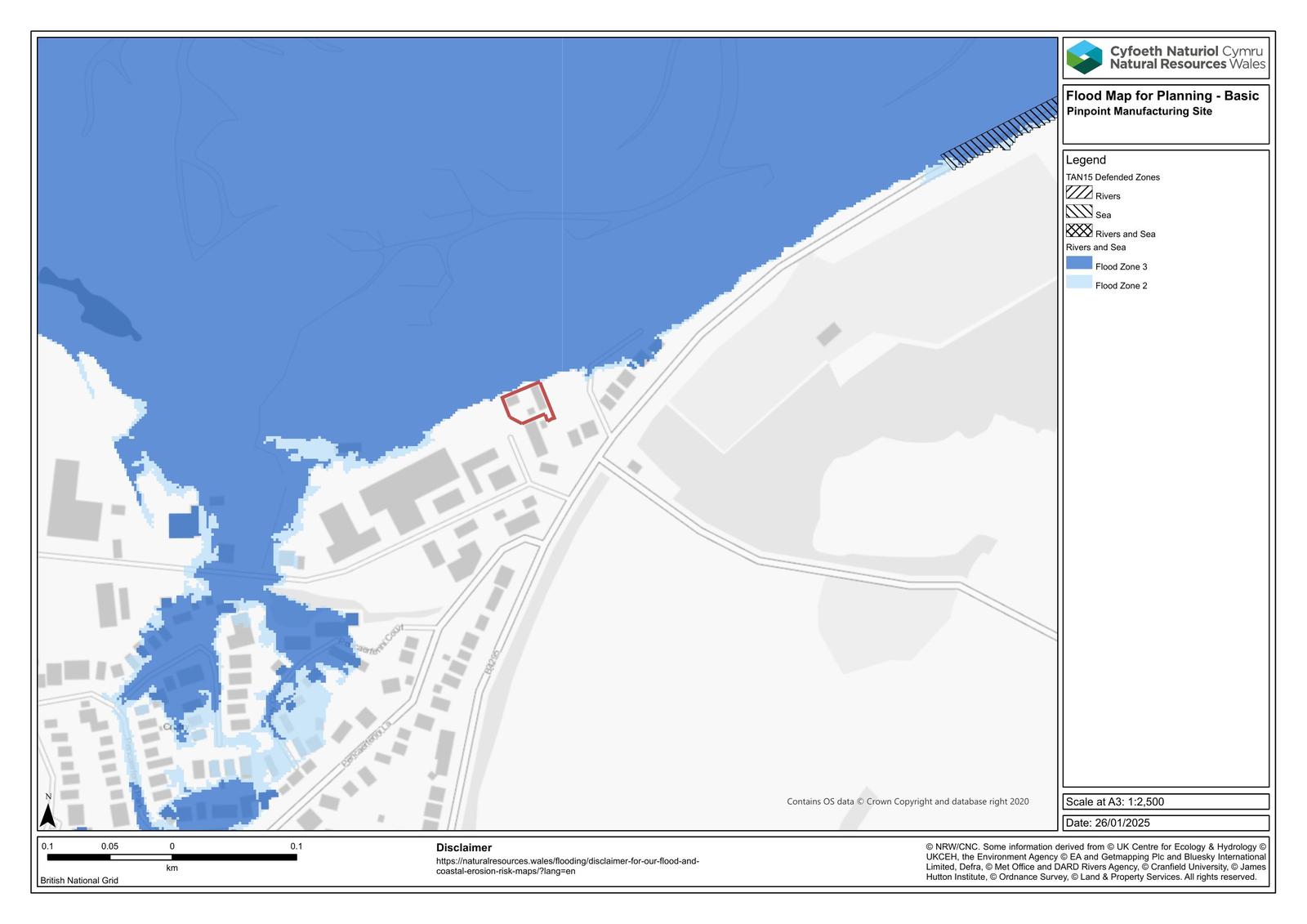Select the Sea hatched legend symbol

click(1078, 212)
